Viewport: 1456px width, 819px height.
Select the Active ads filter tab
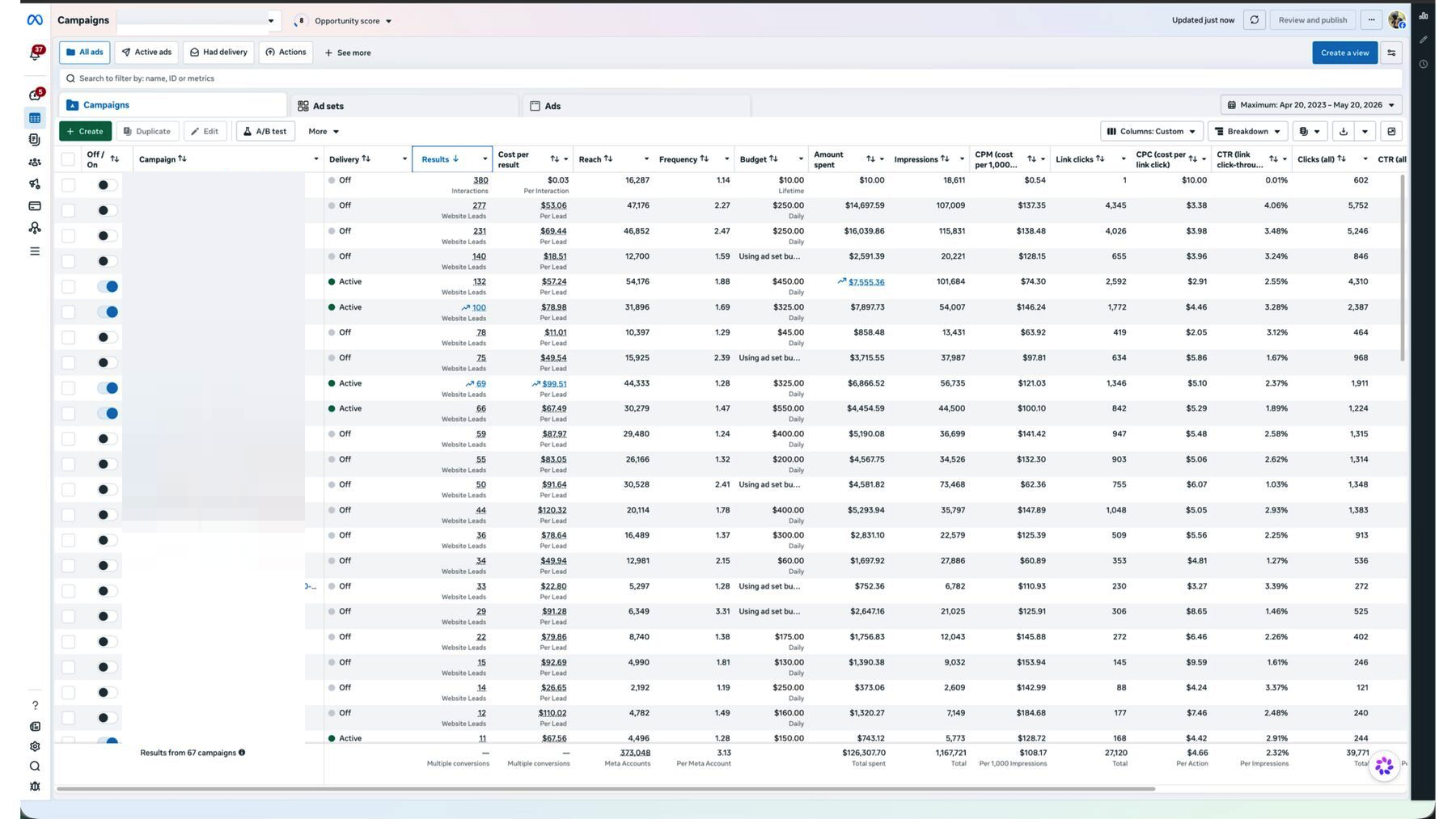click(x=146, y=53)
